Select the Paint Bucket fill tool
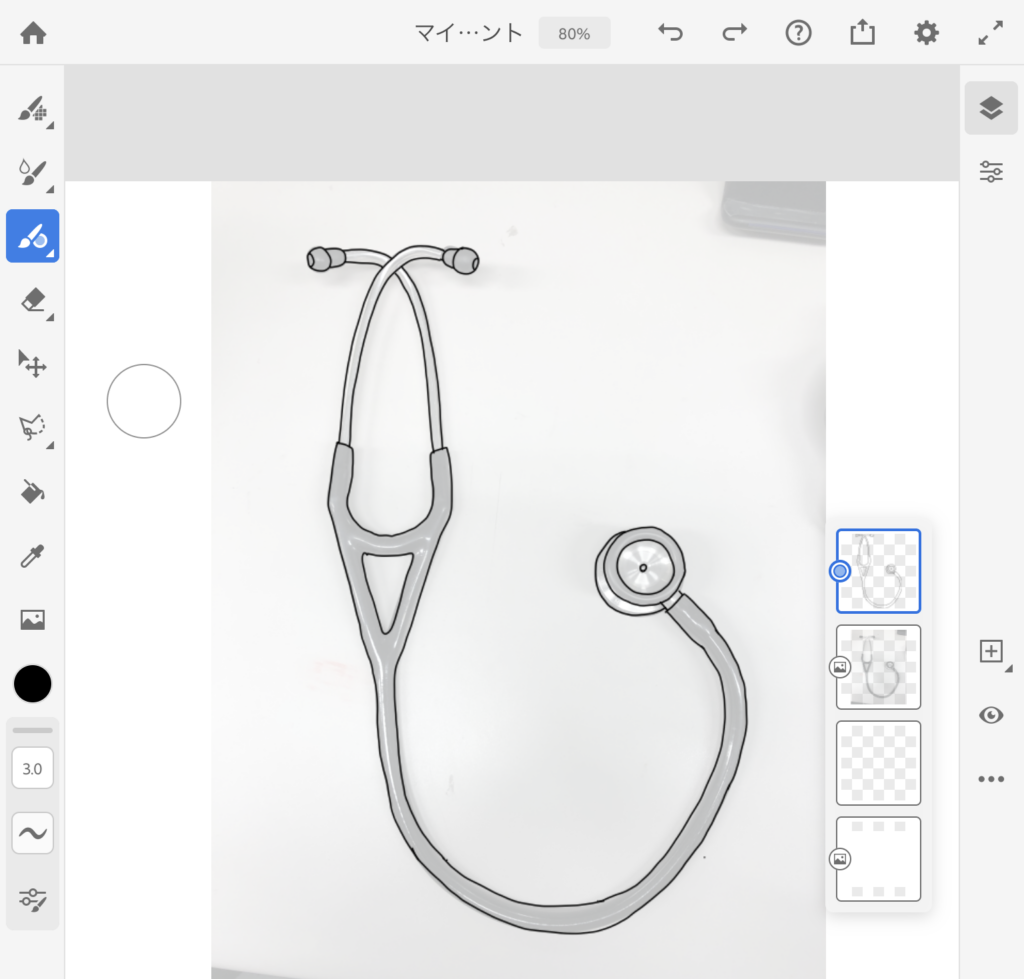This screenshot has width=1024, height=979. tap(33, 491)
